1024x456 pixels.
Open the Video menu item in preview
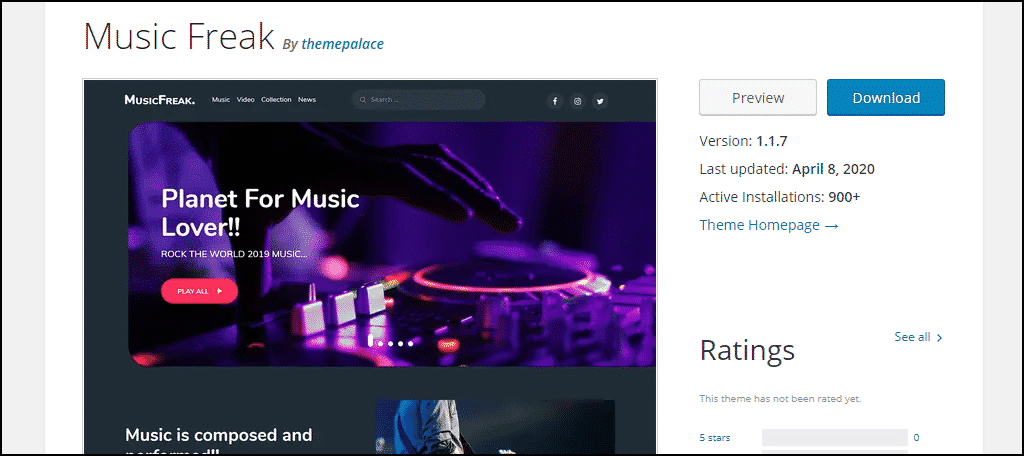[x=246, y=100]
